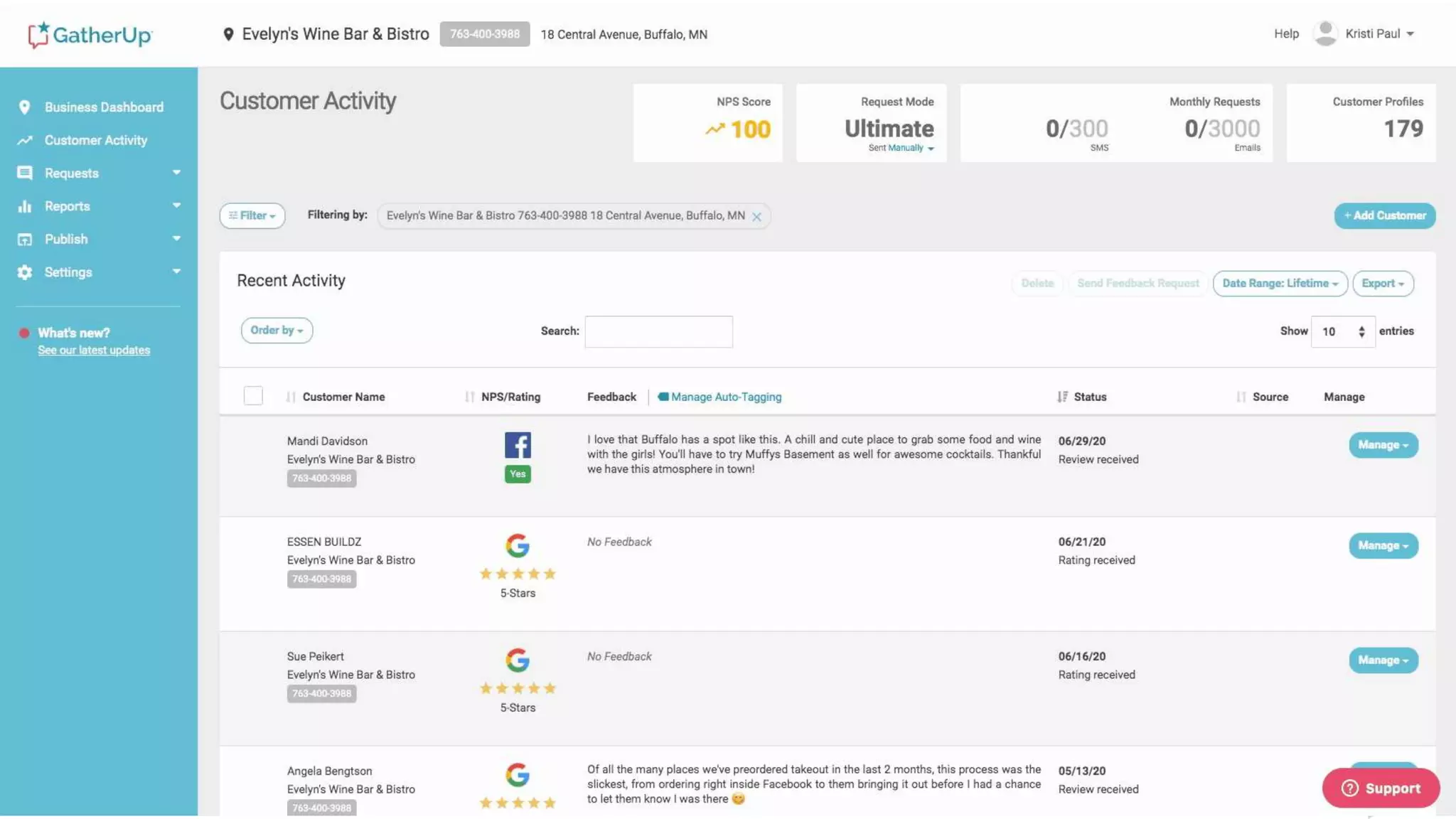Click the location pin icon beside Evelyn's Wine Bar

click(228, 34)
